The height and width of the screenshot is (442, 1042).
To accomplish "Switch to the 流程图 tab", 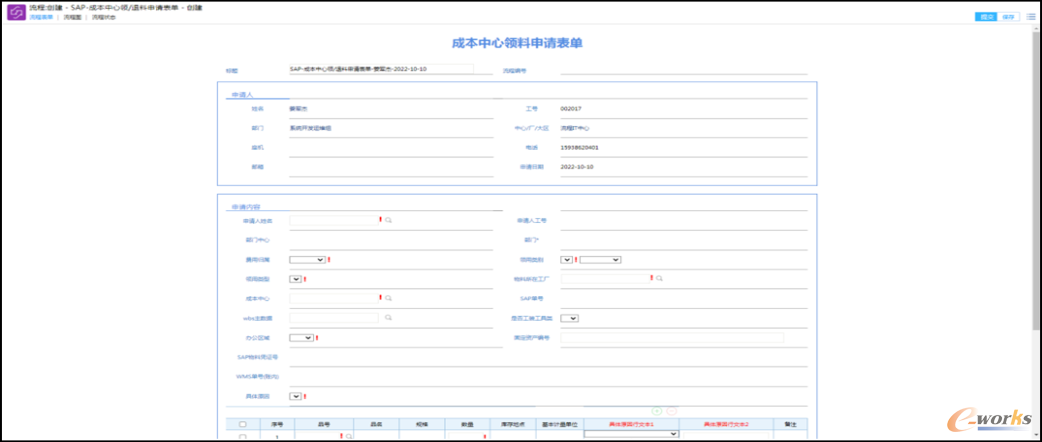I will pyautogui.click(x=72, y=17).
